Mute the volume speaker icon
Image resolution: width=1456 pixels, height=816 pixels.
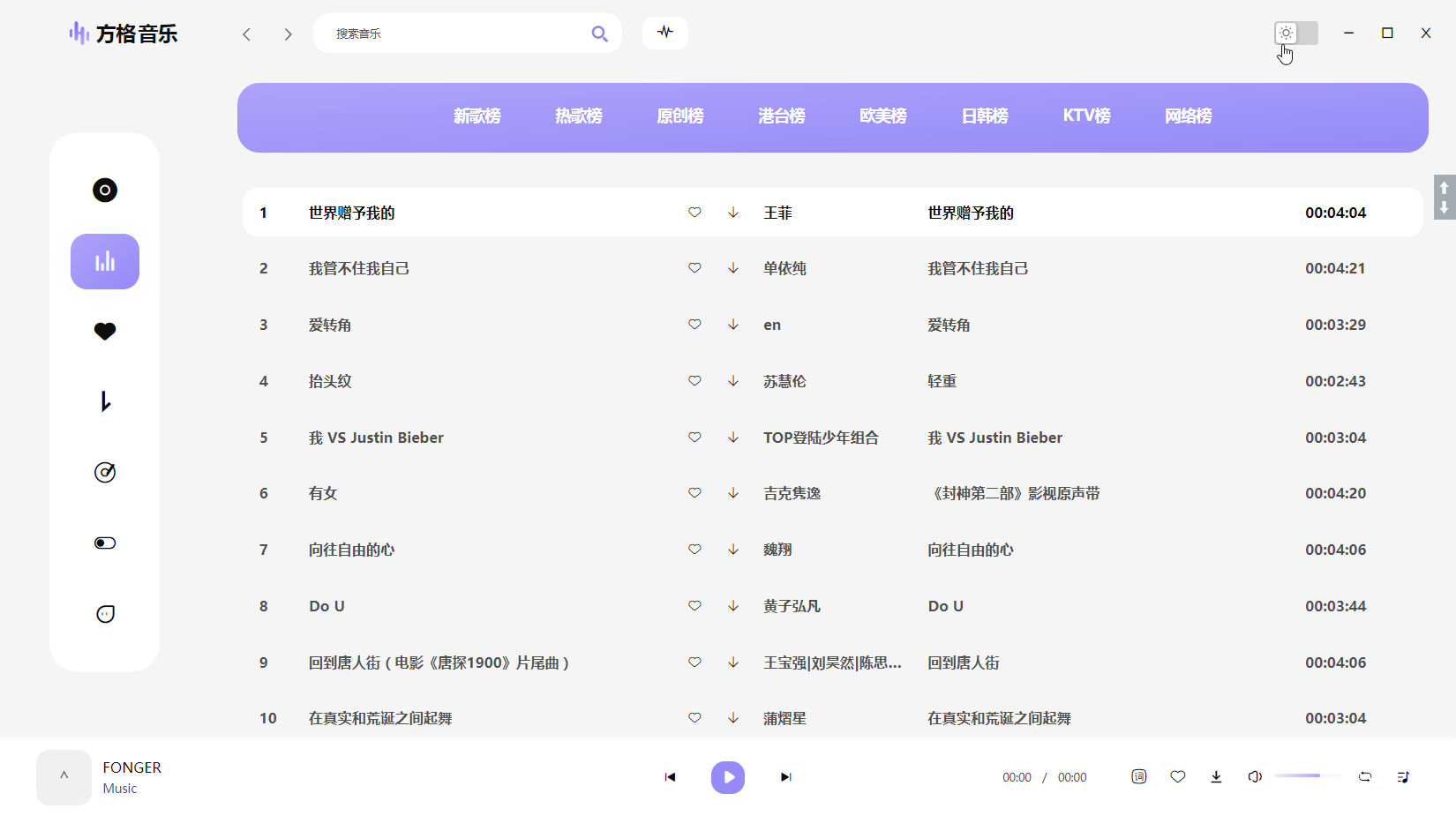(x=1255, y=777)
